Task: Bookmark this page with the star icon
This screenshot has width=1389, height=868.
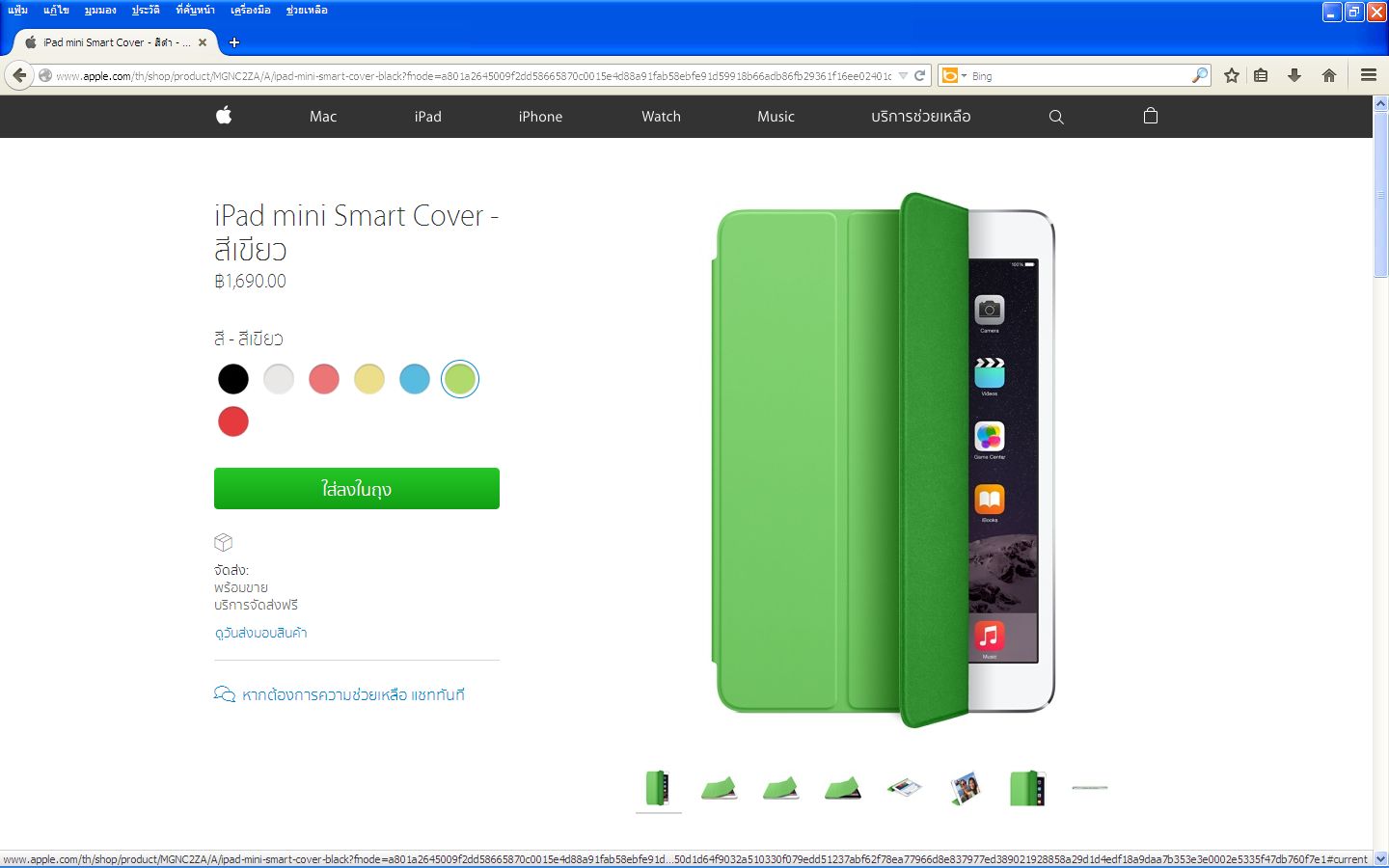Action: pyautogui.click(x=1232, y=75)
